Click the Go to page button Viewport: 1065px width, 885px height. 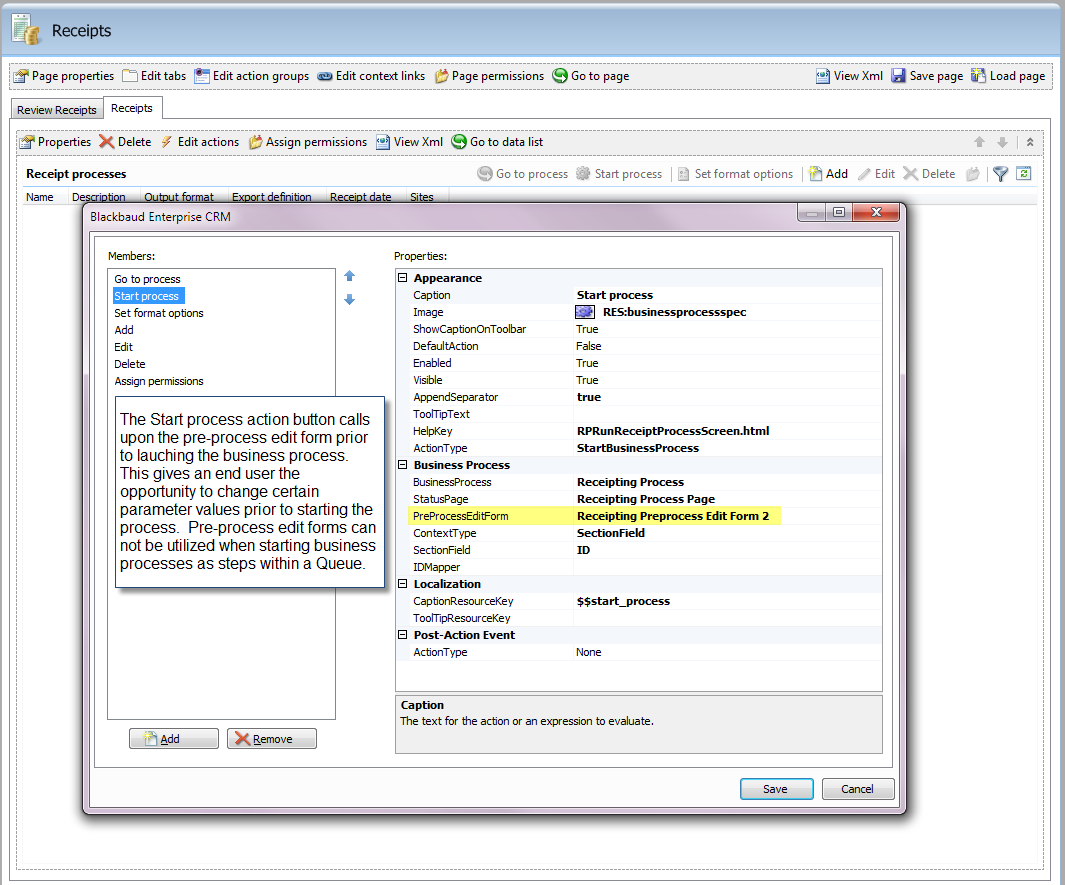[591, 76]
